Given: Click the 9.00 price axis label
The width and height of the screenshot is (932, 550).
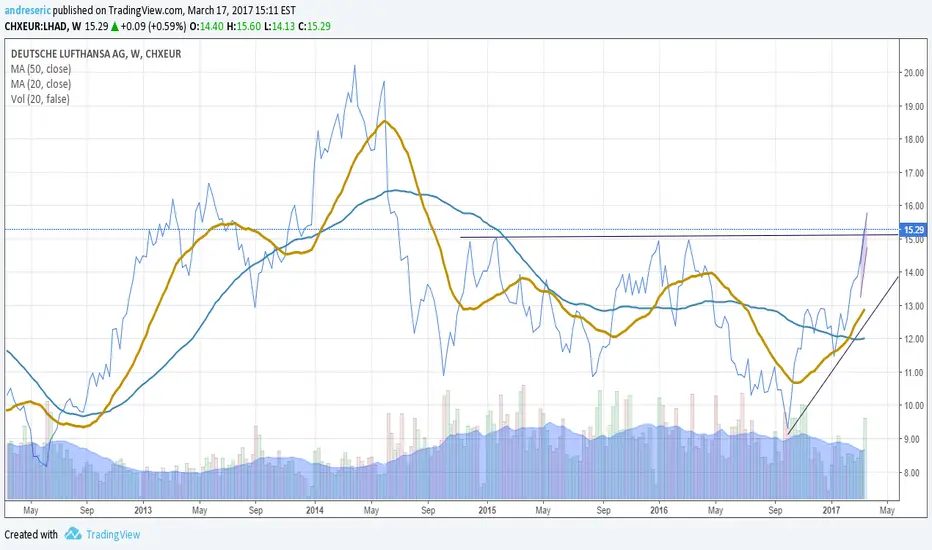Looking at the screenshot, I should click(x=914, y=439).
